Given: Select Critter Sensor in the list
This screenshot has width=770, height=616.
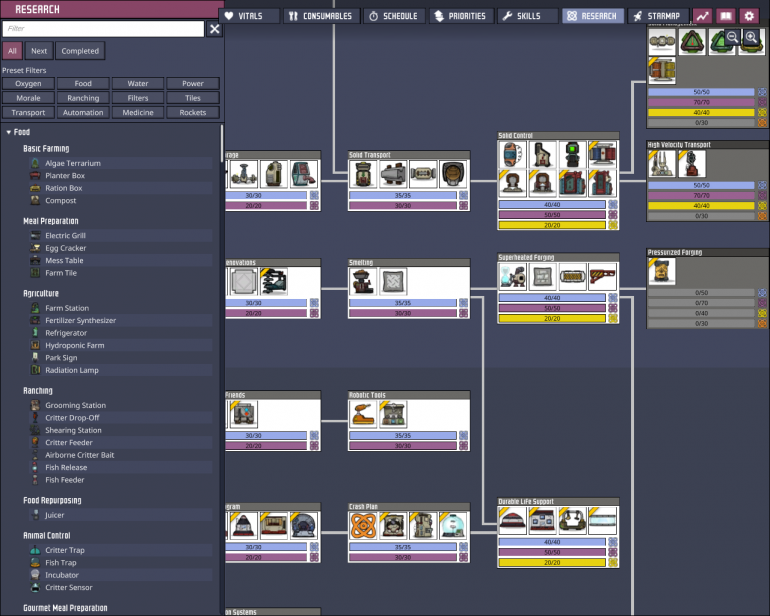Looking at the screenshot, I should 120,588.
